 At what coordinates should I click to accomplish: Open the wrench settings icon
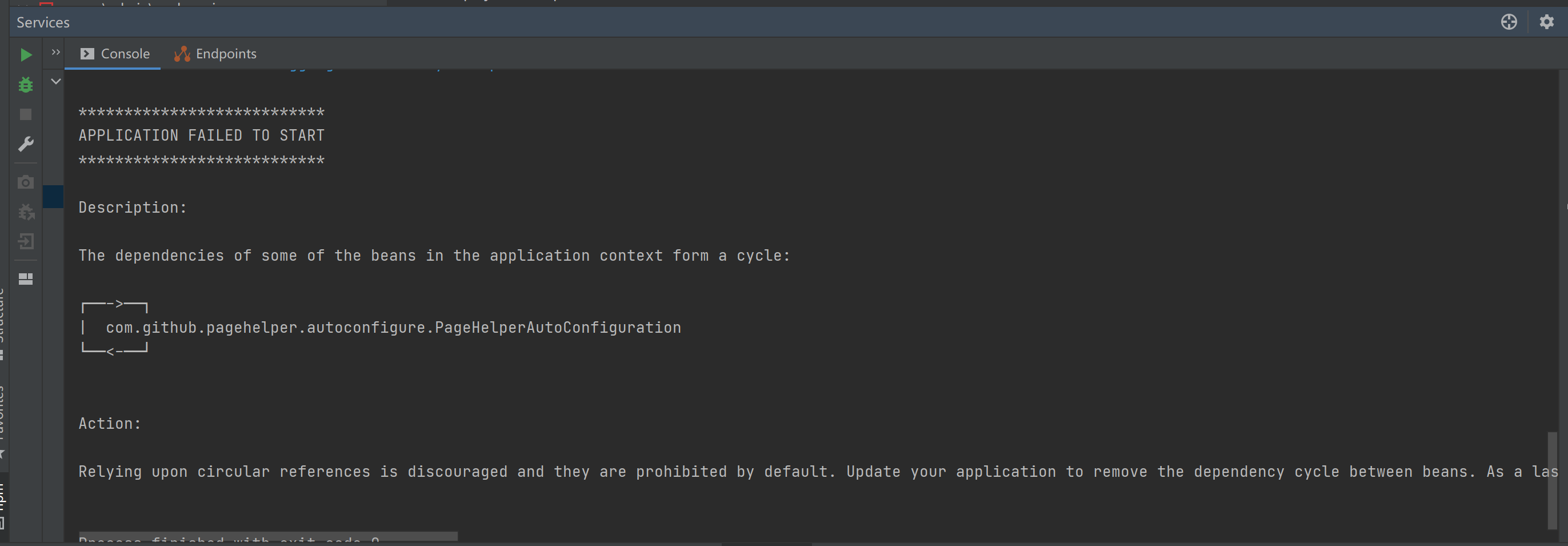tap(26, 144)
